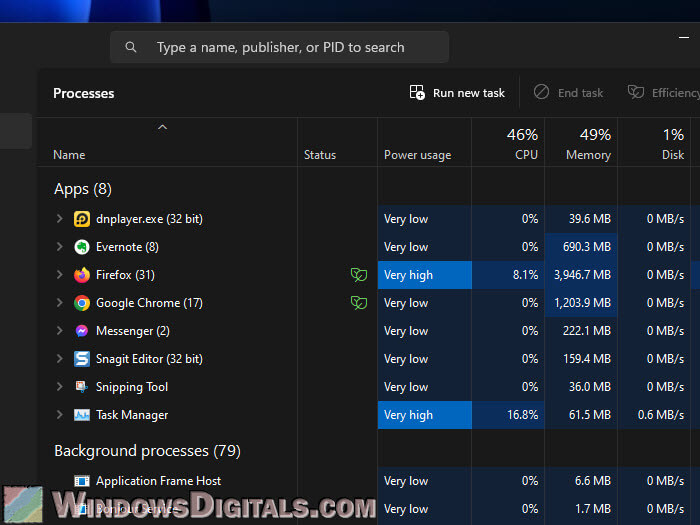Screen dimensions: 700x525
Task: Click the Snipping Tool app icon
Action: click(x=82, y=387)
